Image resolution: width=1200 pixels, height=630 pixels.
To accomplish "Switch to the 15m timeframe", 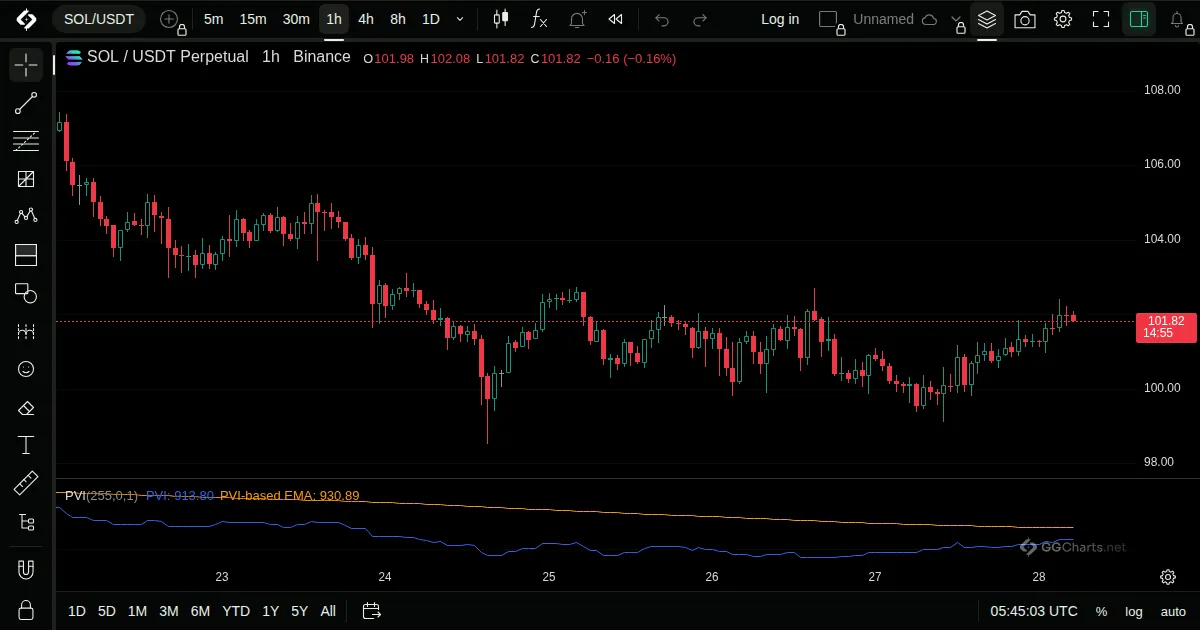I will 253,19.
